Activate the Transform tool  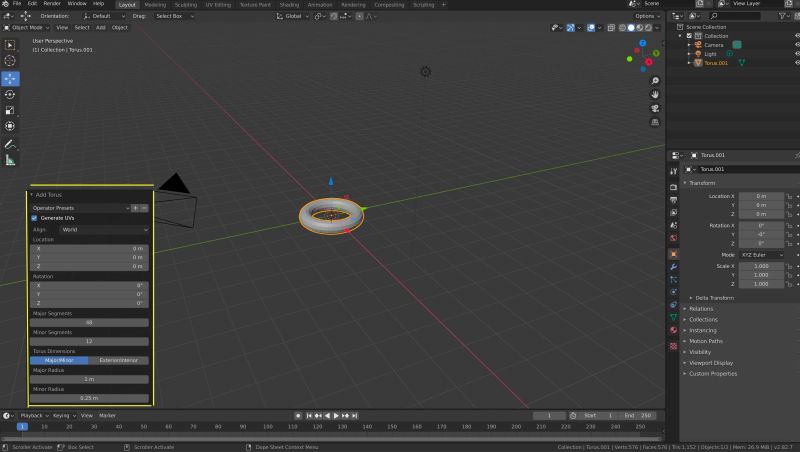[x=10, y=126]
